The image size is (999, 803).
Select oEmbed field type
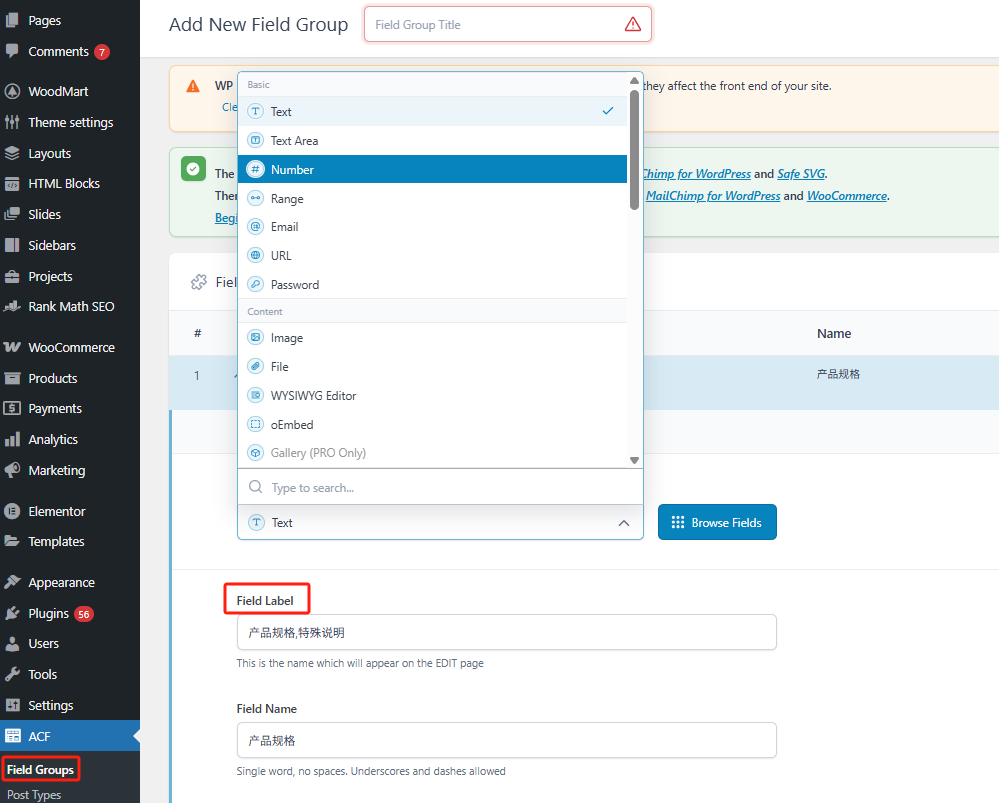click(x=433, y=424)
